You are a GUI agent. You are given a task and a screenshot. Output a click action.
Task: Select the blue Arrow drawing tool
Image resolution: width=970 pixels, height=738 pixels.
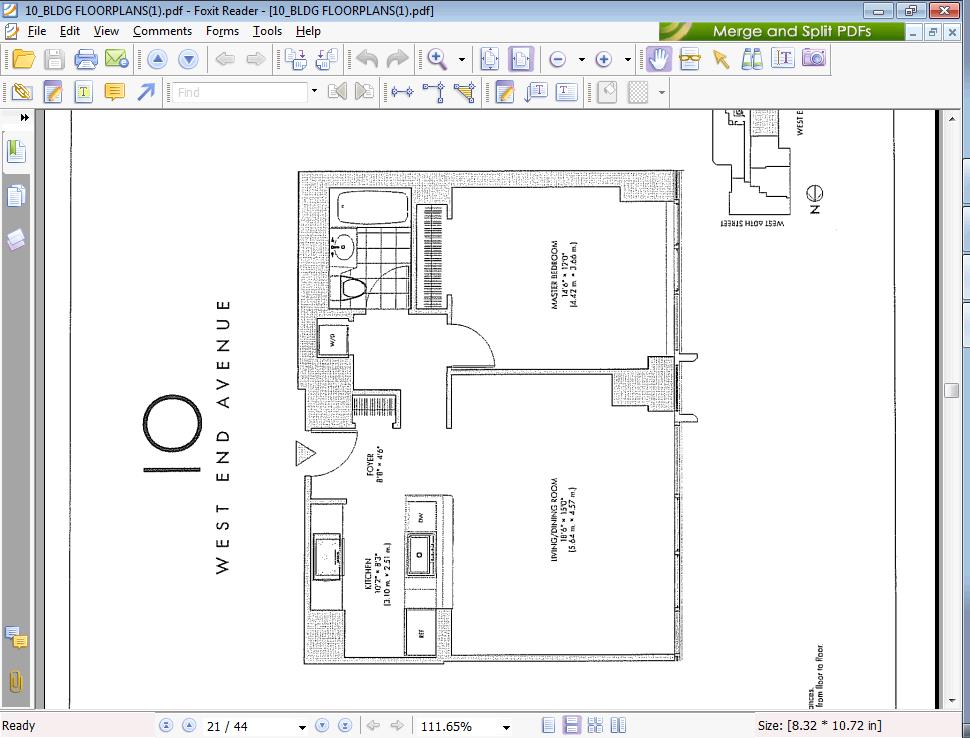coord(146,92)
